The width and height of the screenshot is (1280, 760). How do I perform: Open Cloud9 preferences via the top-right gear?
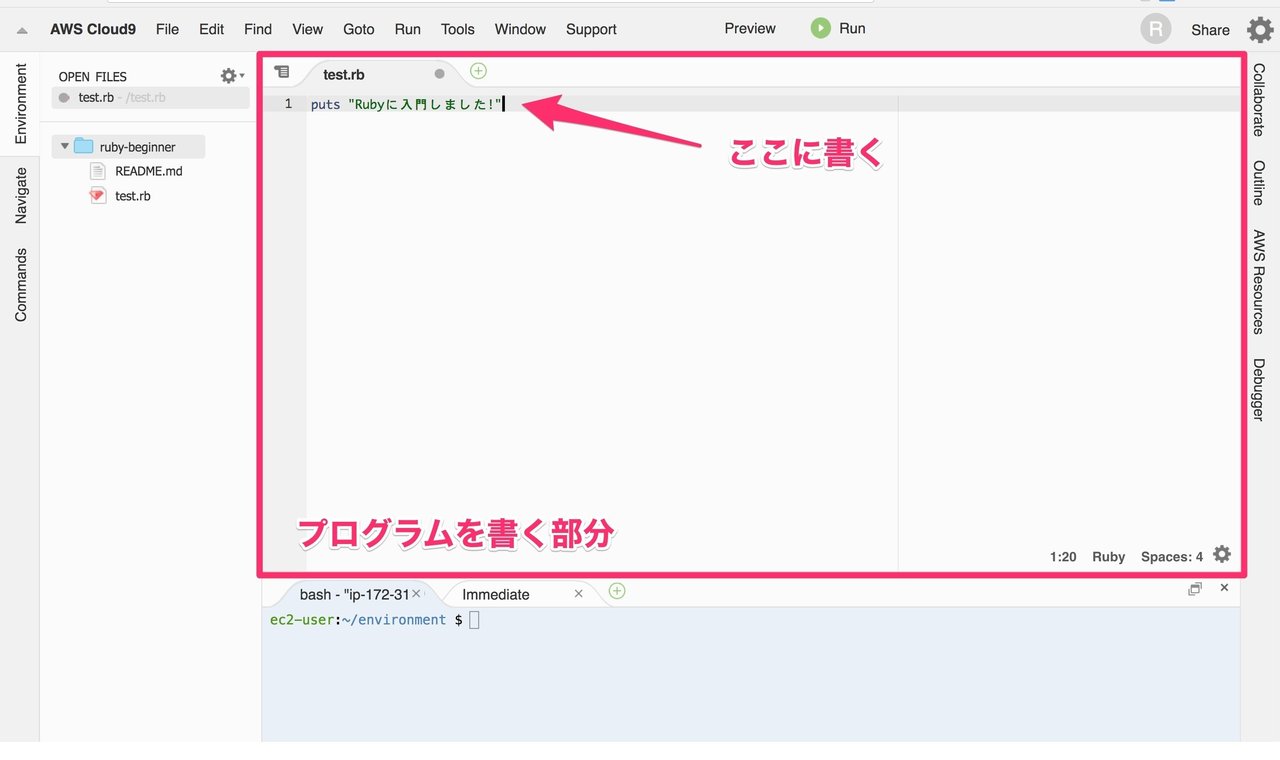(1259, 29)
